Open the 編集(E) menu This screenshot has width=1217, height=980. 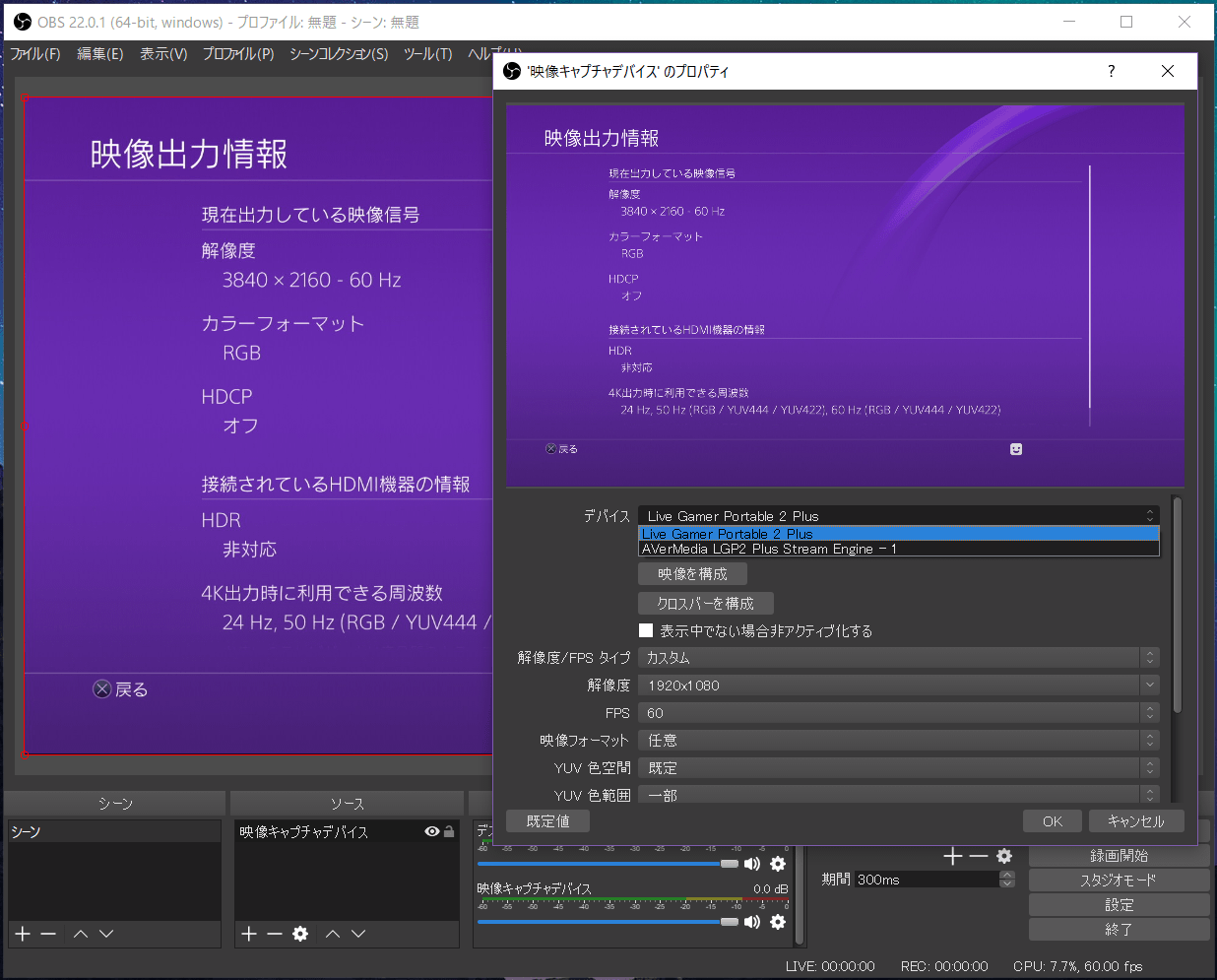(100, 54)
